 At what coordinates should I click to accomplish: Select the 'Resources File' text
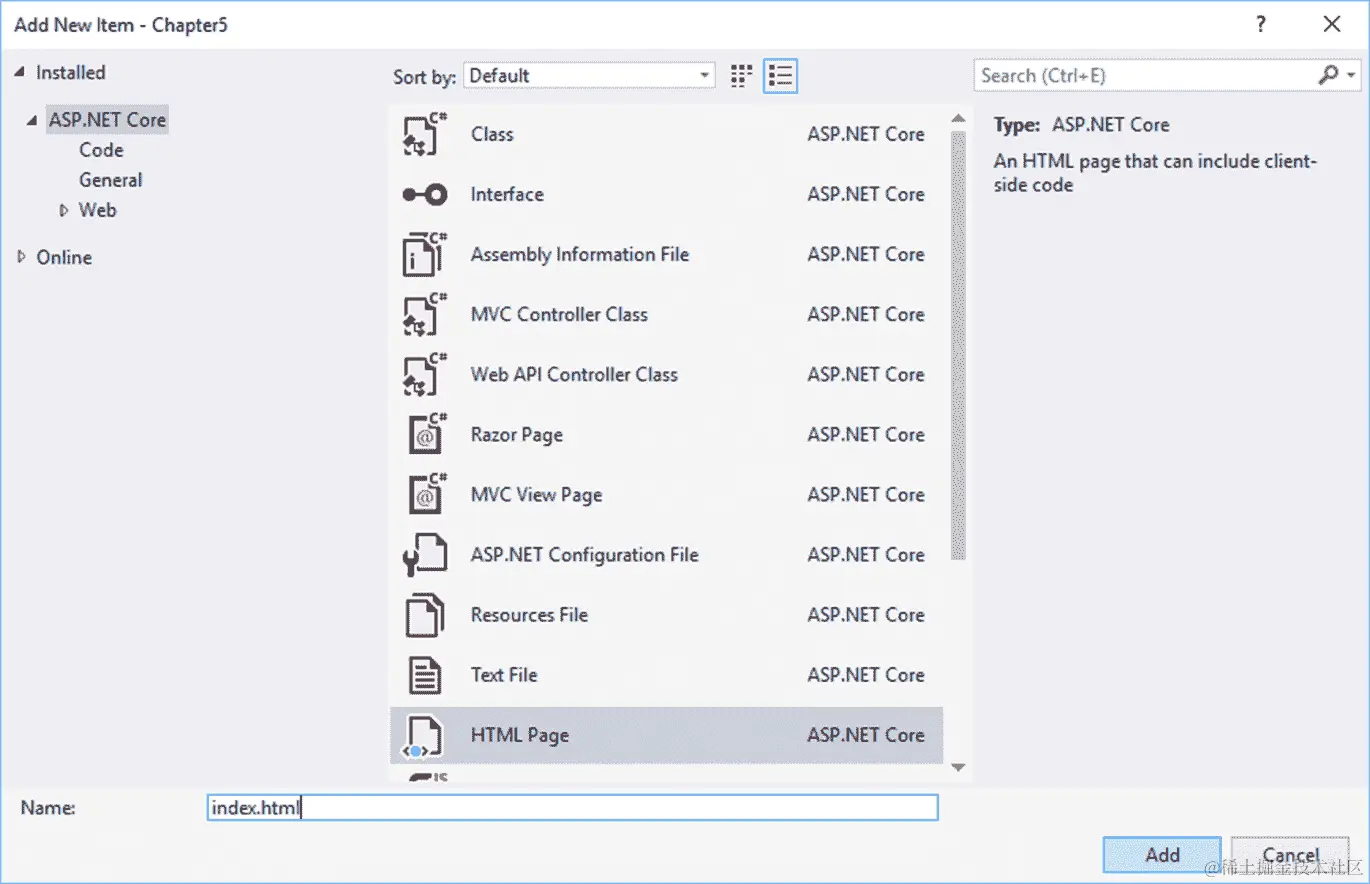529,614
